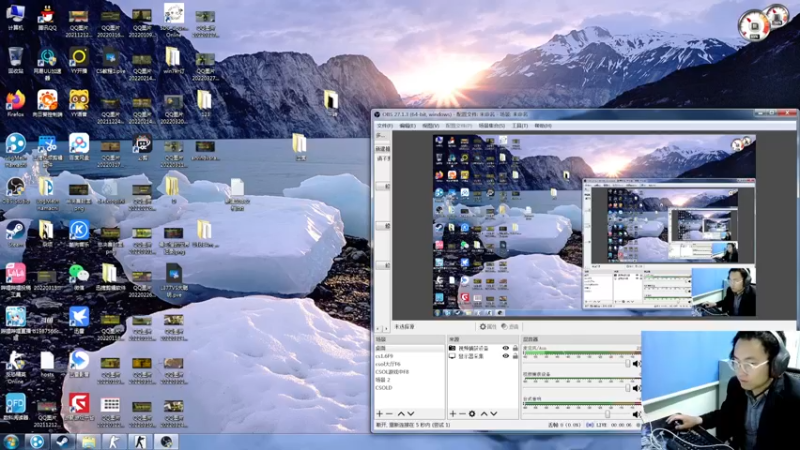
Task: Open the 视图 menu in OBS
Action: point(430,126)
